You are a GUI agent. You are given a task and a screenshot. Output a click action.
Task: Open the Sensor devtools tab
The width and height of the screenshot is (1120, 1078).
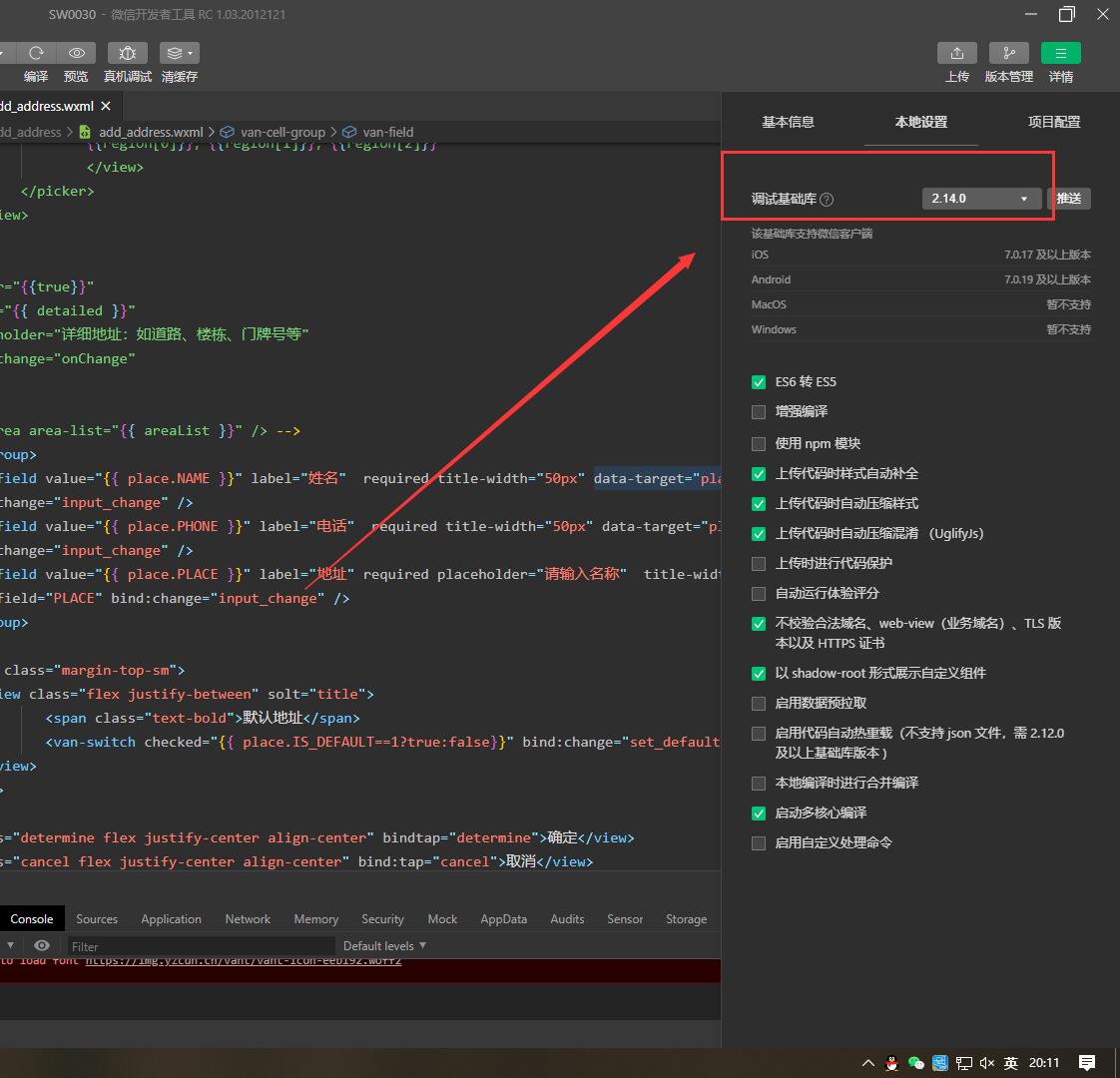624,918
